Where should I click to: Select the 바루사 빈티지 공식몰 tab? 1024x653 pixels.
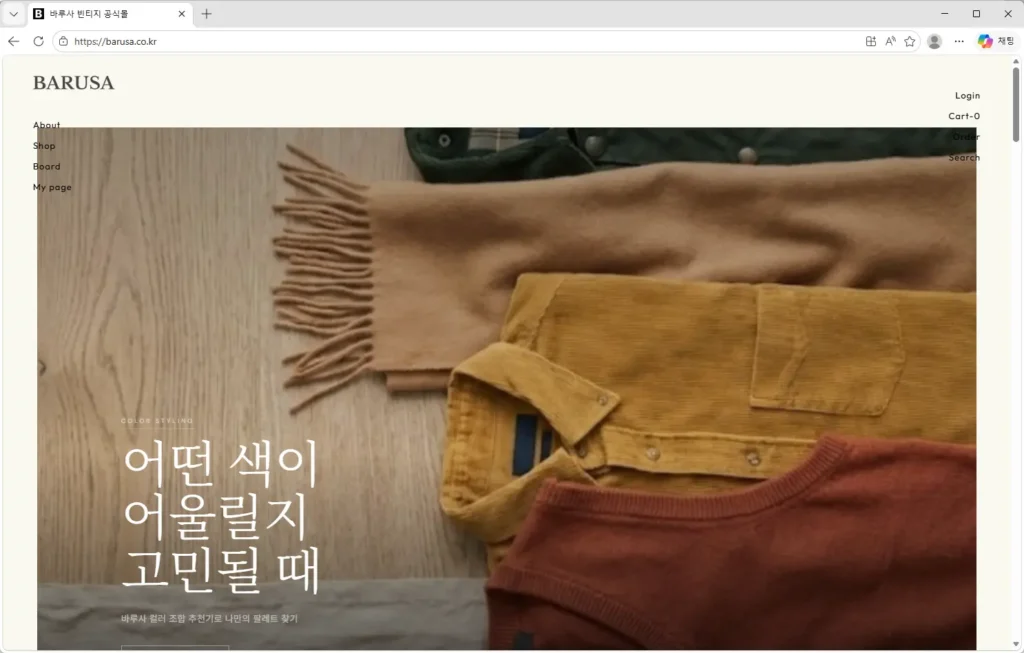coord(110,14)
